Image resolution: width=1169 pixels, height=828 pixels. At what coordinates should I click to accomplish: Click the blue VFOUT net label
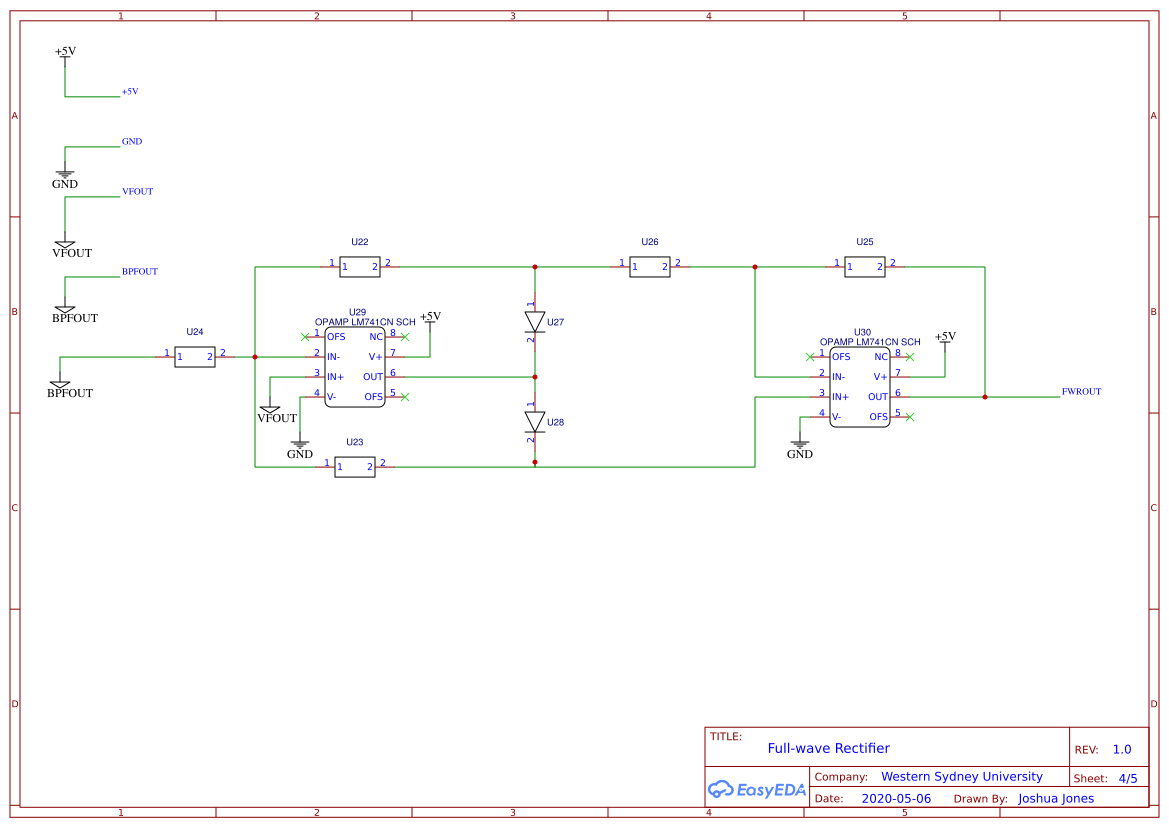coord(138,192)
